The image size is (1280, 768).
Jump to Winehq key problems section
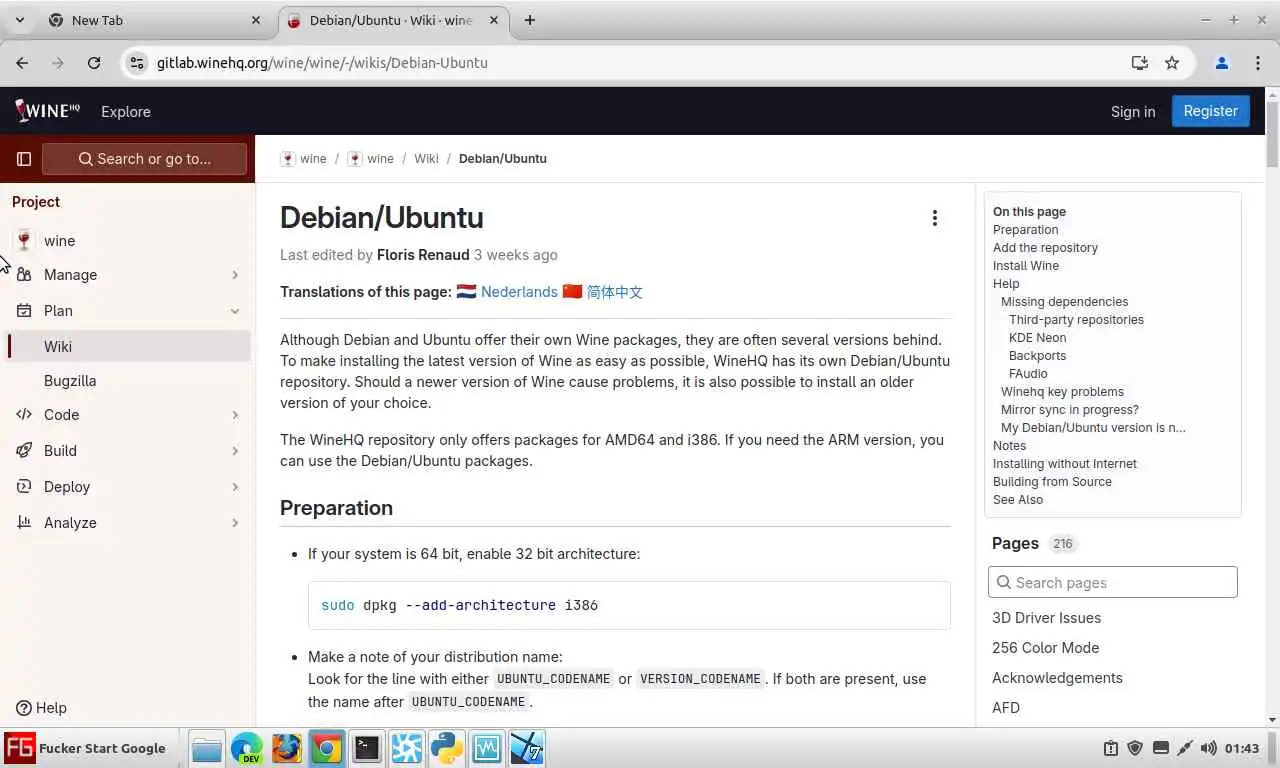(1062, 392)
